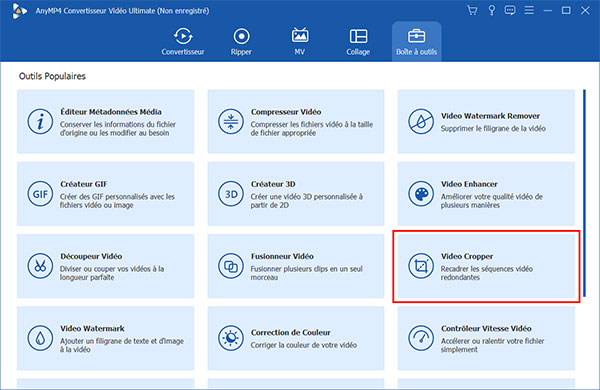Click the Découpeur Vidéo scissors icon
The height and width of the screenshot is (390, 600).
pos(40,266)
